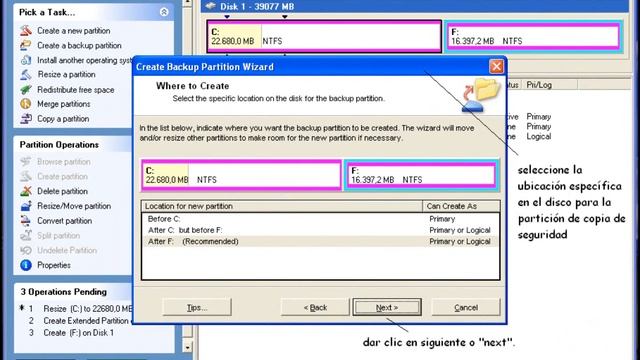Click the blue Properties info icon
This screenshot has height=360, width=640.
(26, 265)
